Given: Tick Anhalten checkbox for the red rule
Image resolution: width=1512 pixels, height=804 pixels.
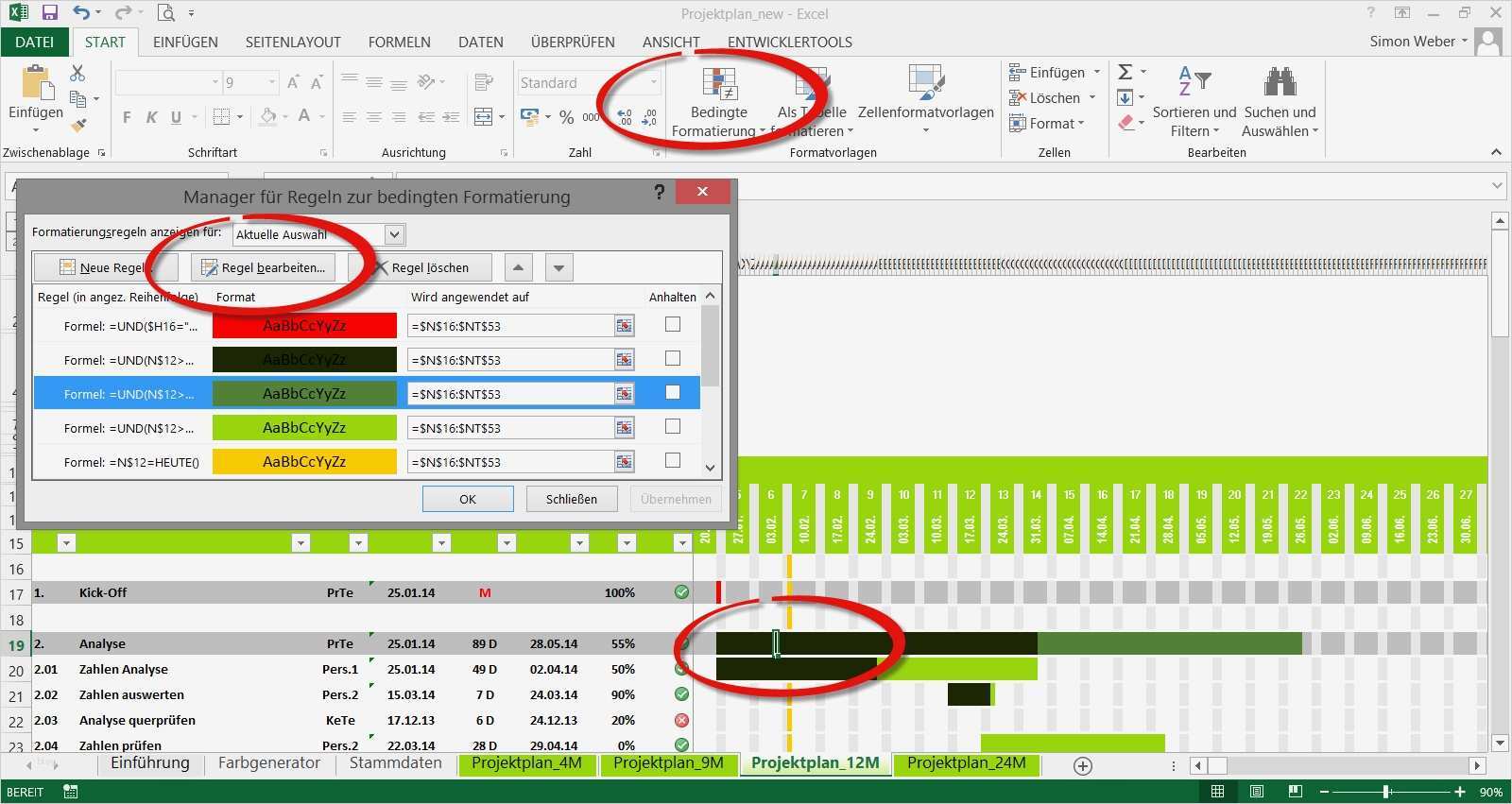Looking at the screenshot, I should pos(673,324).
